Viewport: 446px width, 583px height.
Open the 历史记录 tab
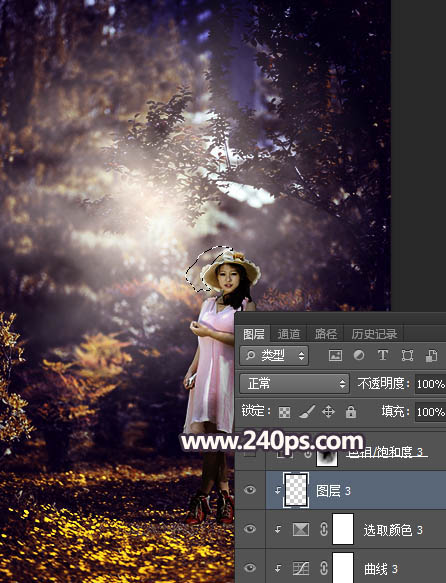pos(374,334)
